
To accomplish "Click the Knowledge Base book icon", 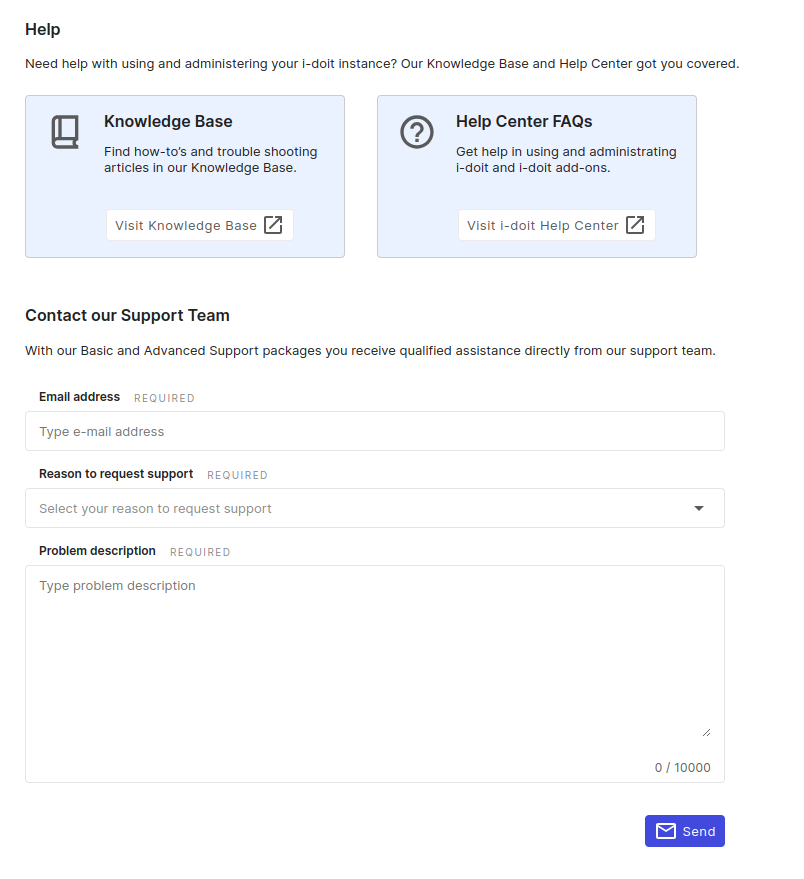I will [x=65, y=132].
